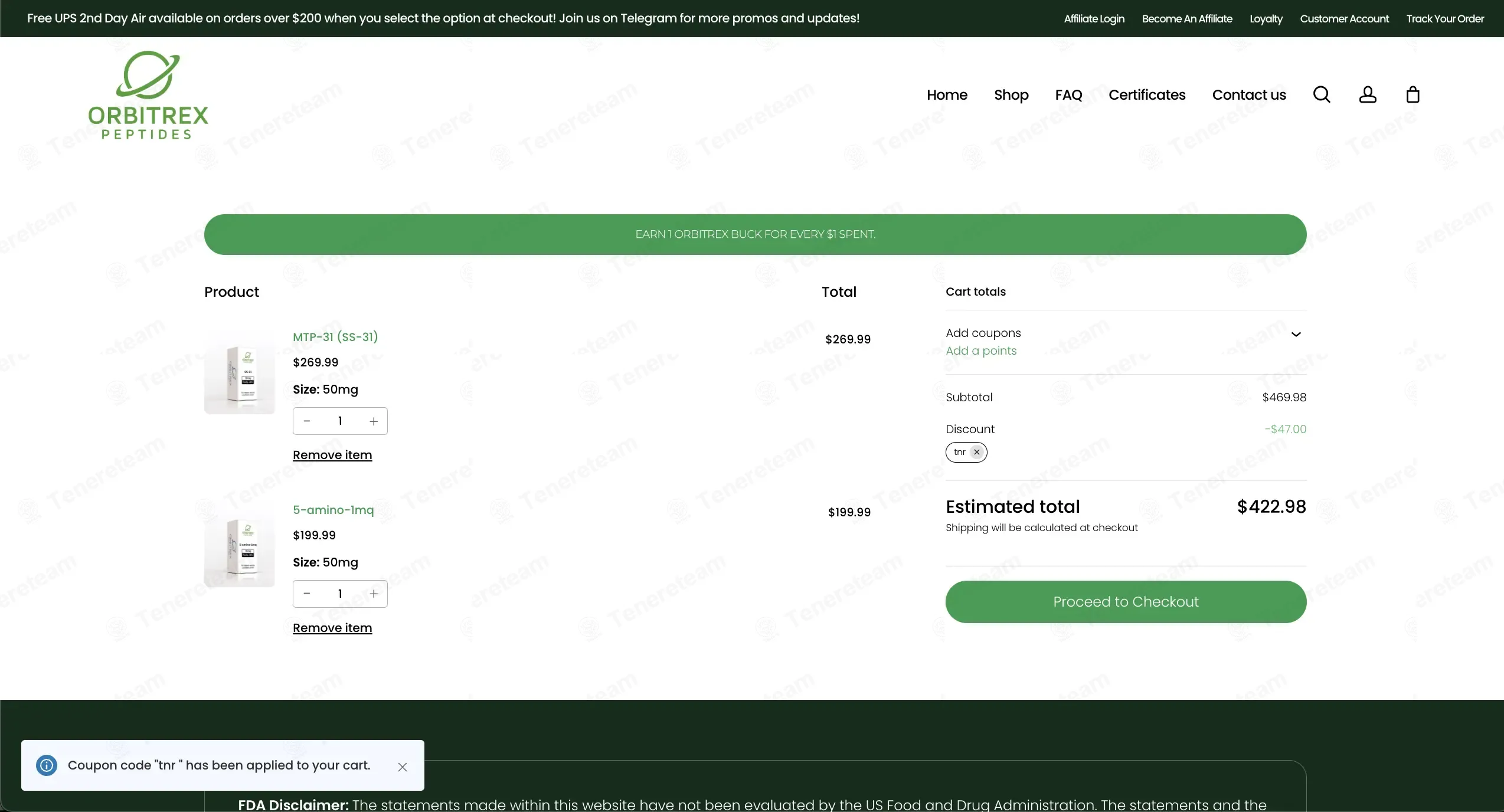
Task: Open the shopping bag cart icon
Action: (x=1413, y=94)
